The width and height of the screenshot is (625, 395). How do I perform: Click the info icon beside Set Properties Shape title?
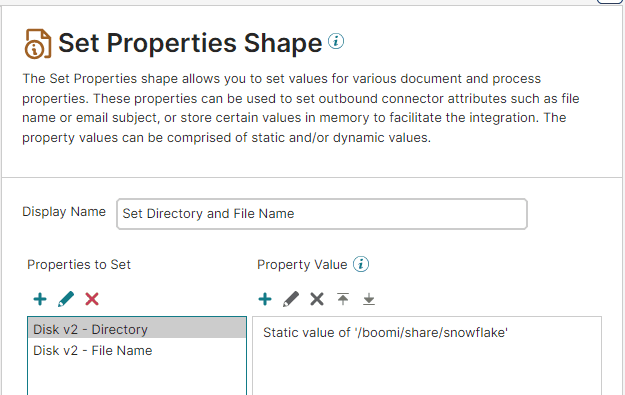click(336, 41)
